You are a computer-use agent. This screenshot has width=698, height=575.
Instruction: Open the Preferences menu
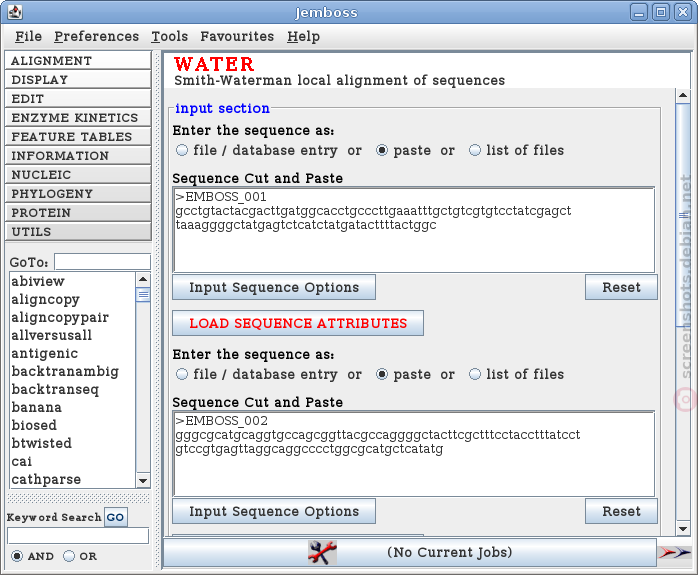coord(97,36)
